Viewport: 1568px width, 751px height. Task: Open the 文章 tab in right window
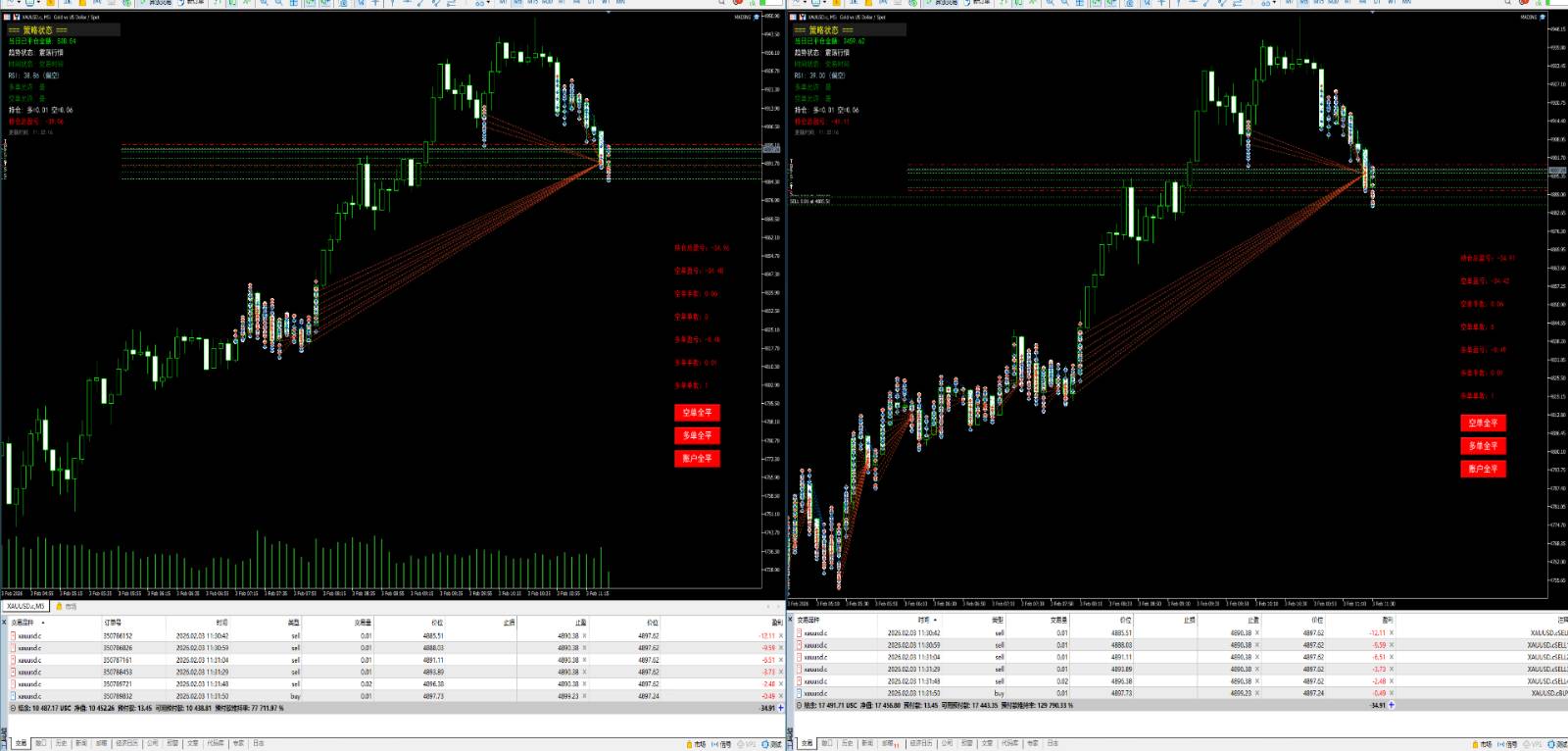[x=988, y=743]
